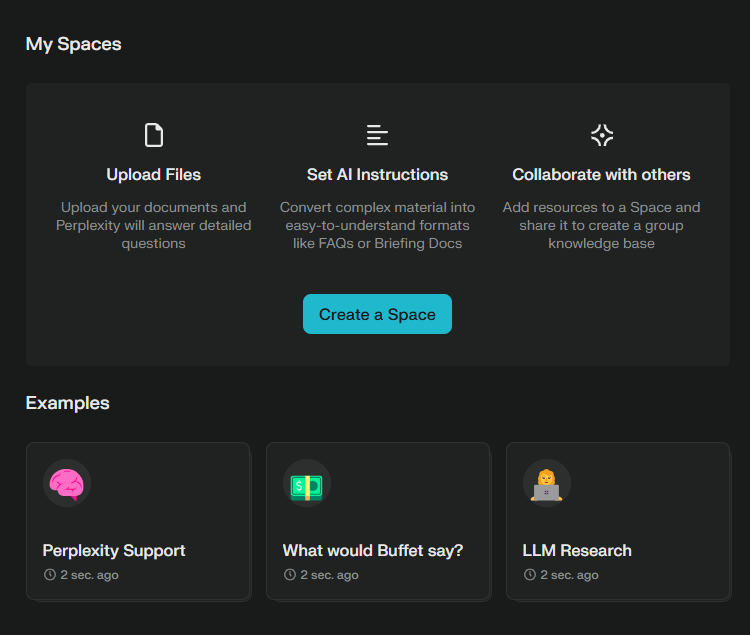Click clock icon under Perplexity Support
750x635 pixels.
tap(50, 574)
